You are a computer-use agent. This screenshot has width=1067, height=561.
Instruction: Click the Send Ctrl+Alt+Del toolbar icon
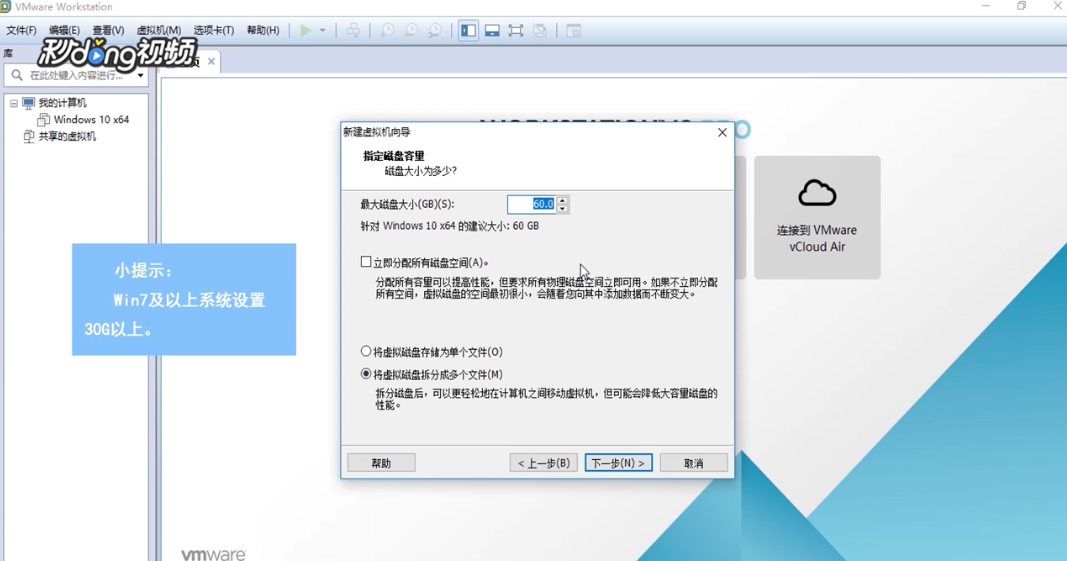point(353,31)
